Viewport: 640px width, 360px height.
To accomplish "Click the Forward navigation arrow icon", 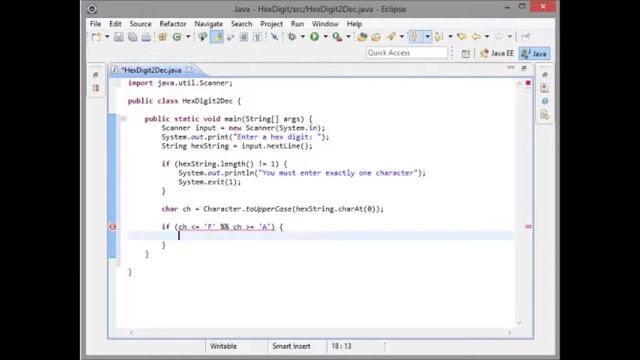I will coord(498,37).
